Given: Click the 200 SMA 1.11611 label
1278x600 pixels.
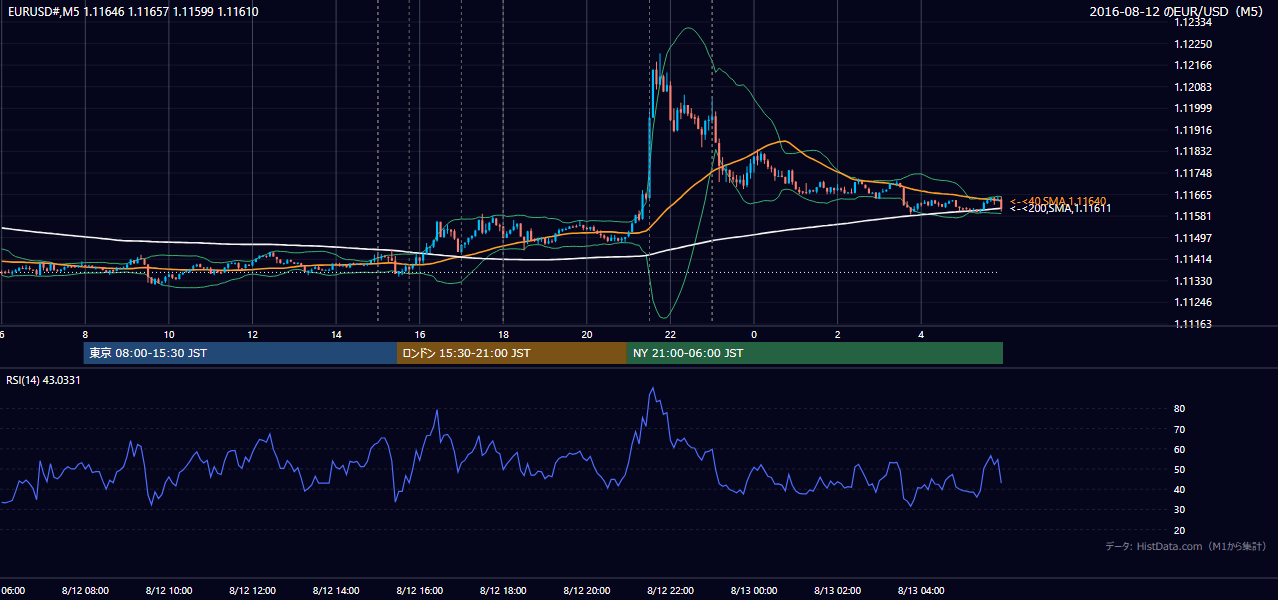Looking at the screenshot, I should (1060, 209).
